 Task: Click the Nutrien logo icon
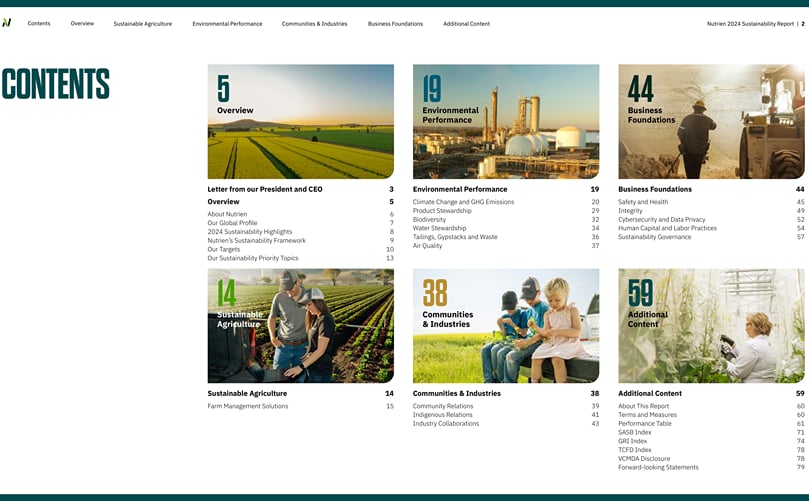point(6,23)
